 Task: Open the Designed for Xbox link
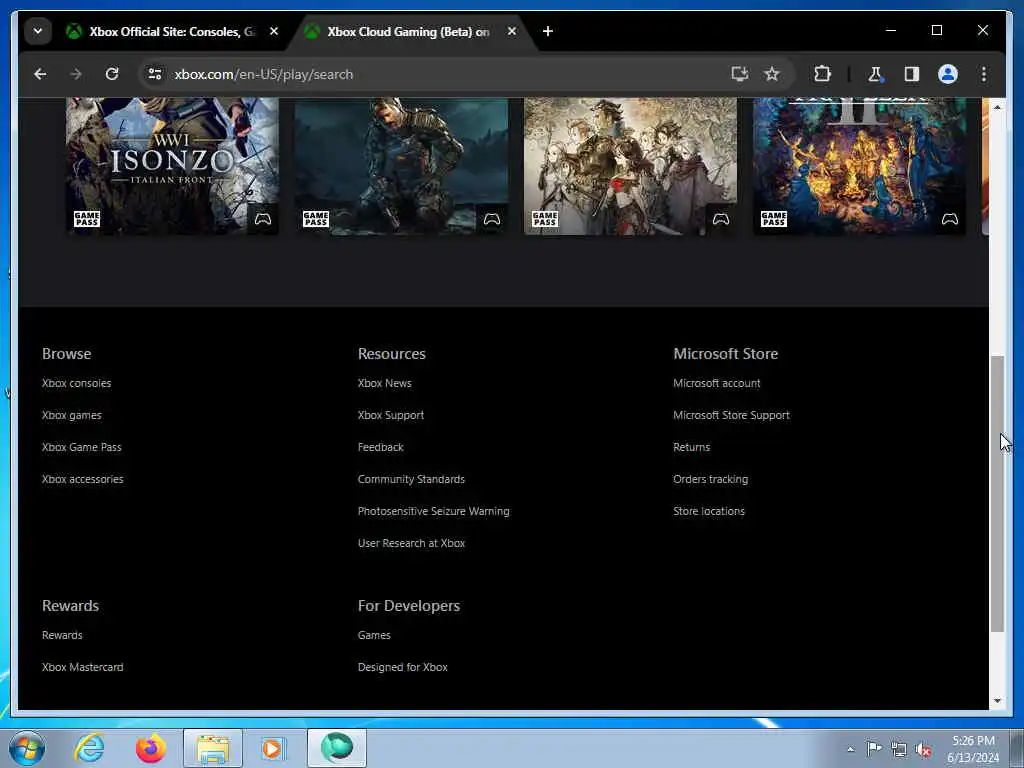403,667
